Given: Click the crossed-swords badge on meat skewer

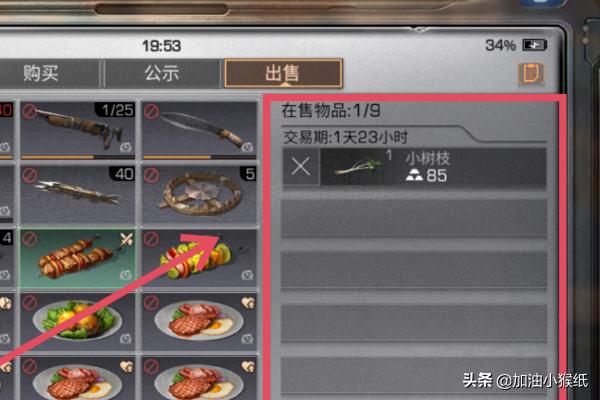Looking at the screenshot, I should [126, 239].
